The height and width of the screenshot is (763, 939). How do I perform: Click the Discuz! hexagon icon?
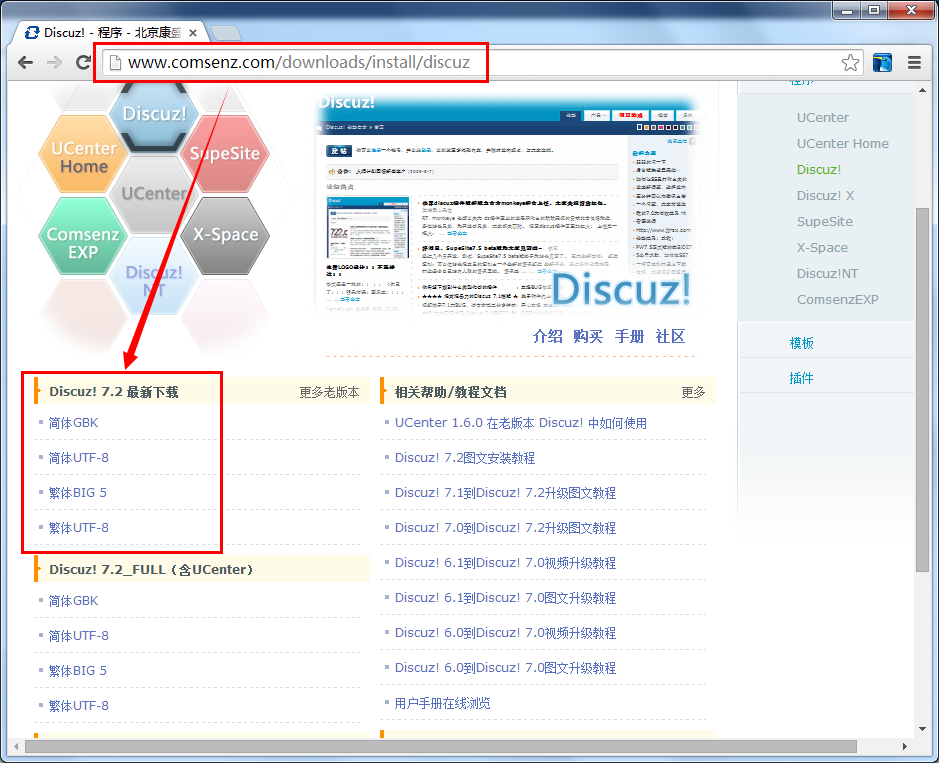pos(155,114)
